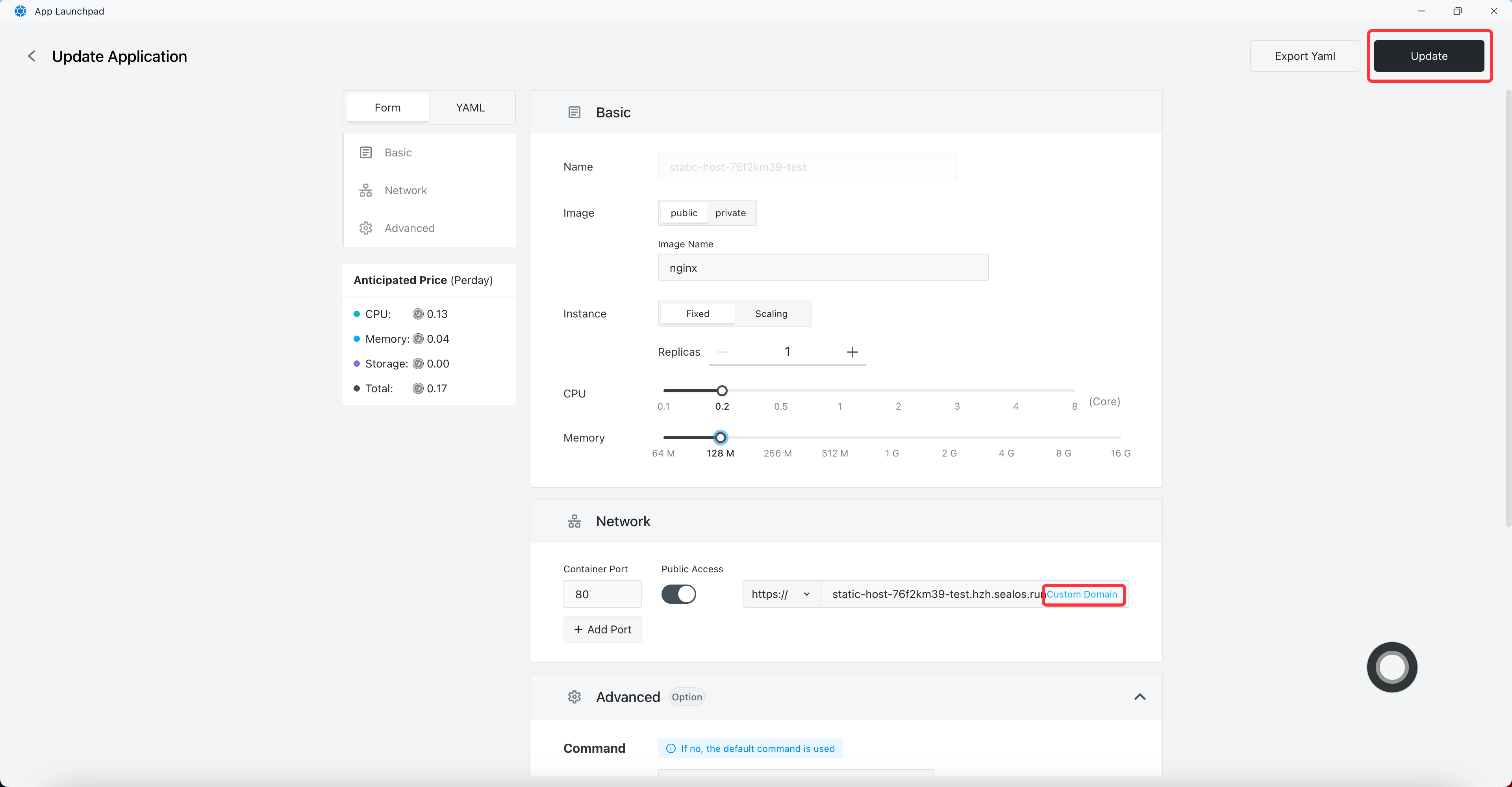Click the Update button
Image resolution: width=1512 pixels, height=787 pixels.
click(x=1429, y=56)
